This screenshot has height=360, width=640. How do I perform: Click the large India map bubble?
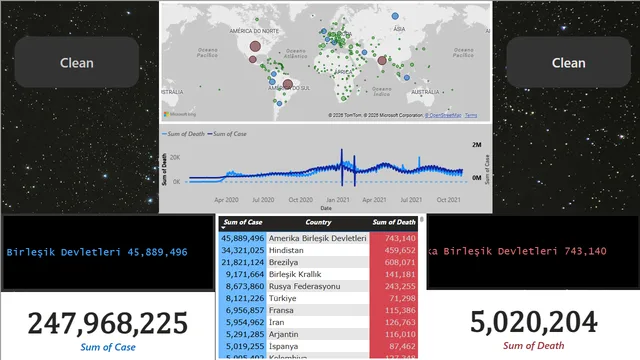382,60
